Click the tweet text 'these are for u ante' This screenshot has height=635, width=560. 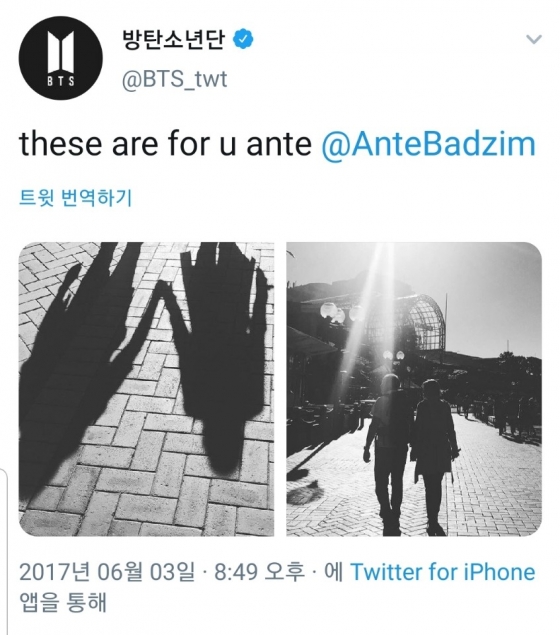tap(165, 145)
